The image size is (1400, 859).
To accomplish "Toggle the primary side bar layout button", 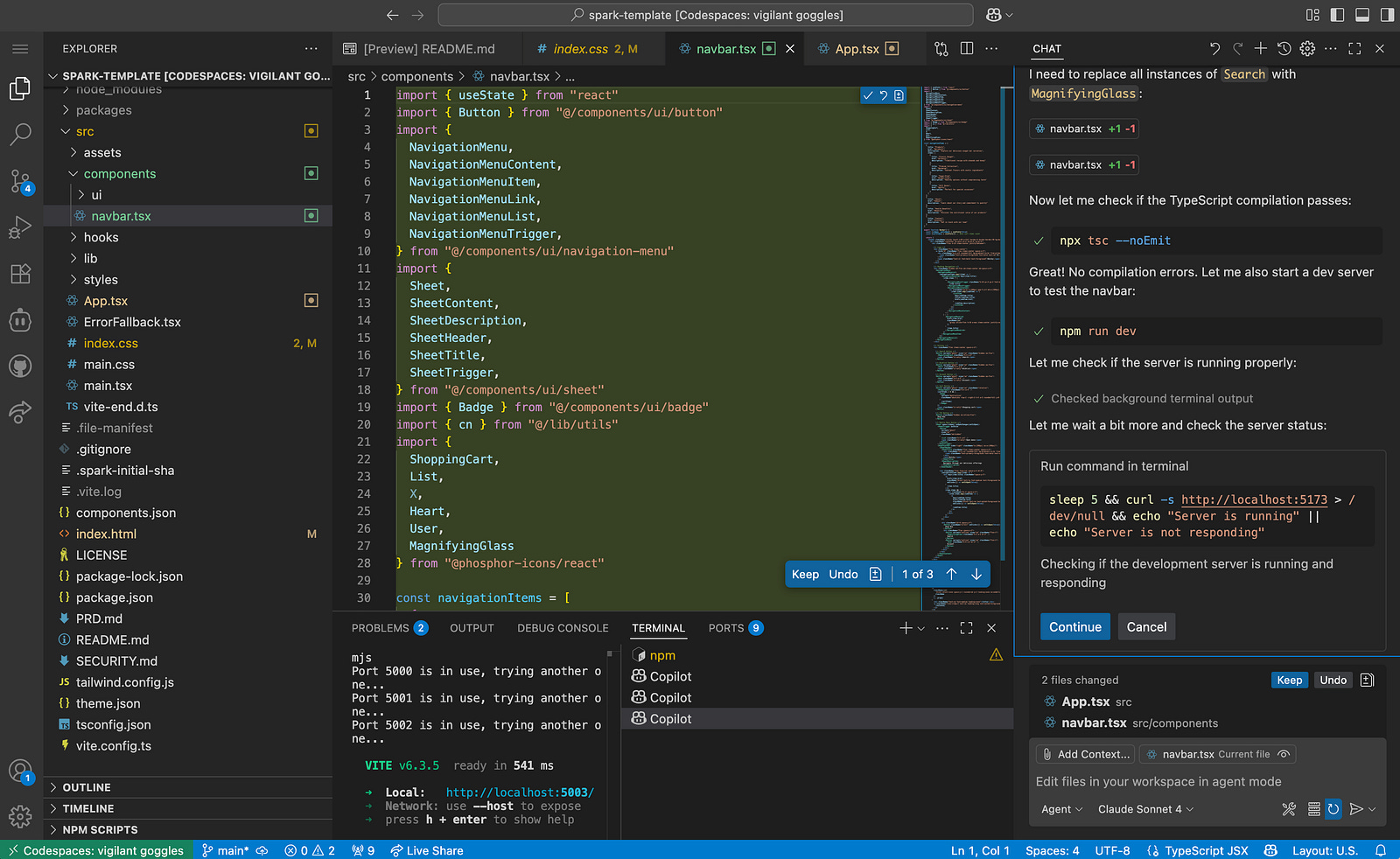I will [1337, 15].
